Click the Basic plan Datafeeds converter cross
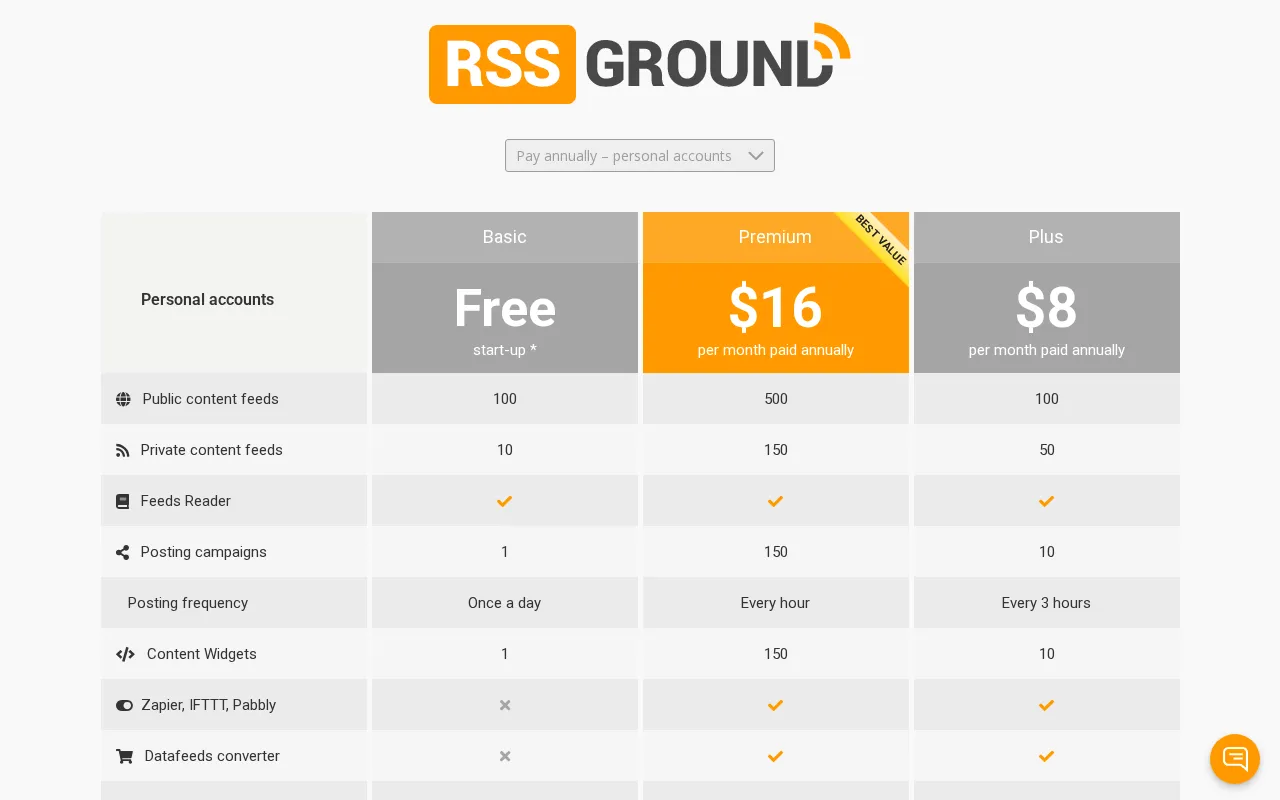1280x800 pixels. [x=505, y=756]
